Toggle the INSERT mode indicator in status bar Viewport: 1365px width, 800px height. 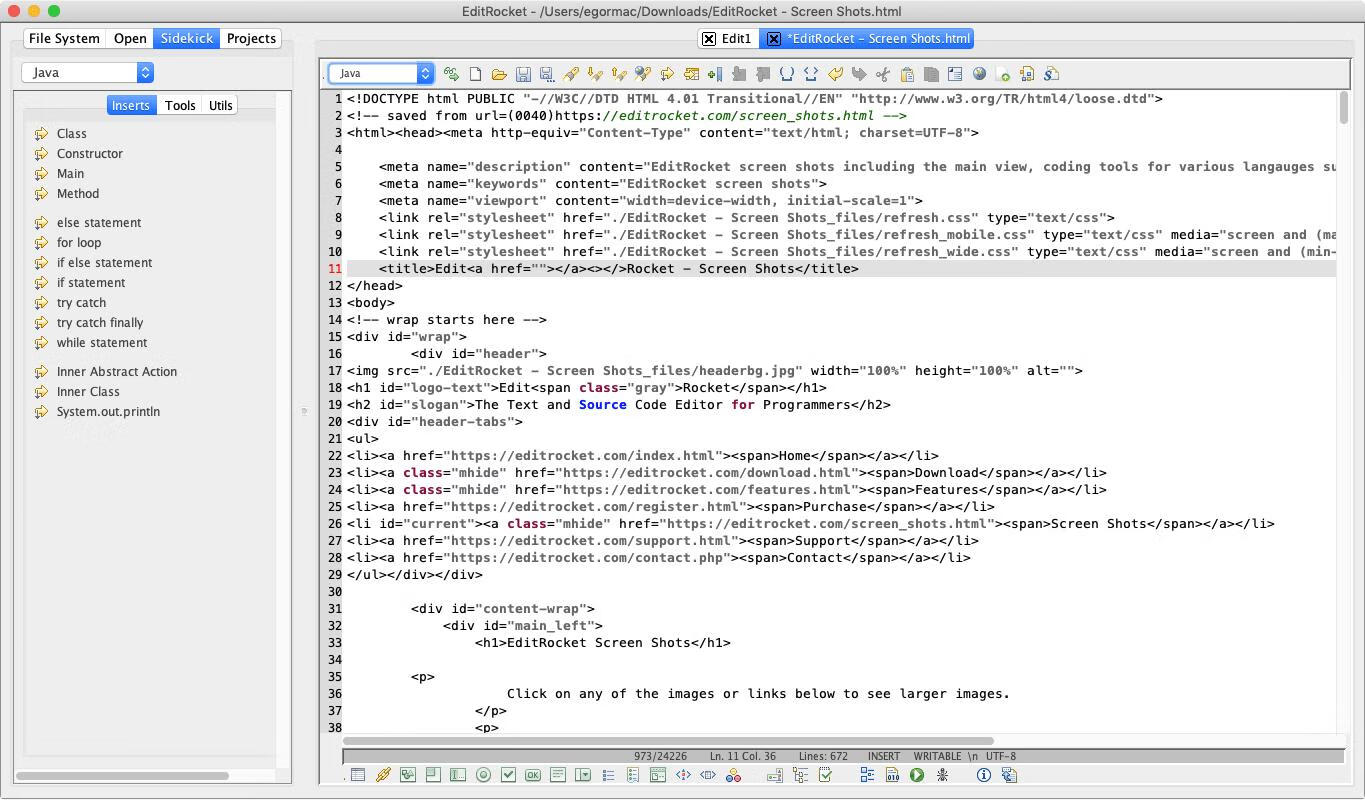(884, 756)
